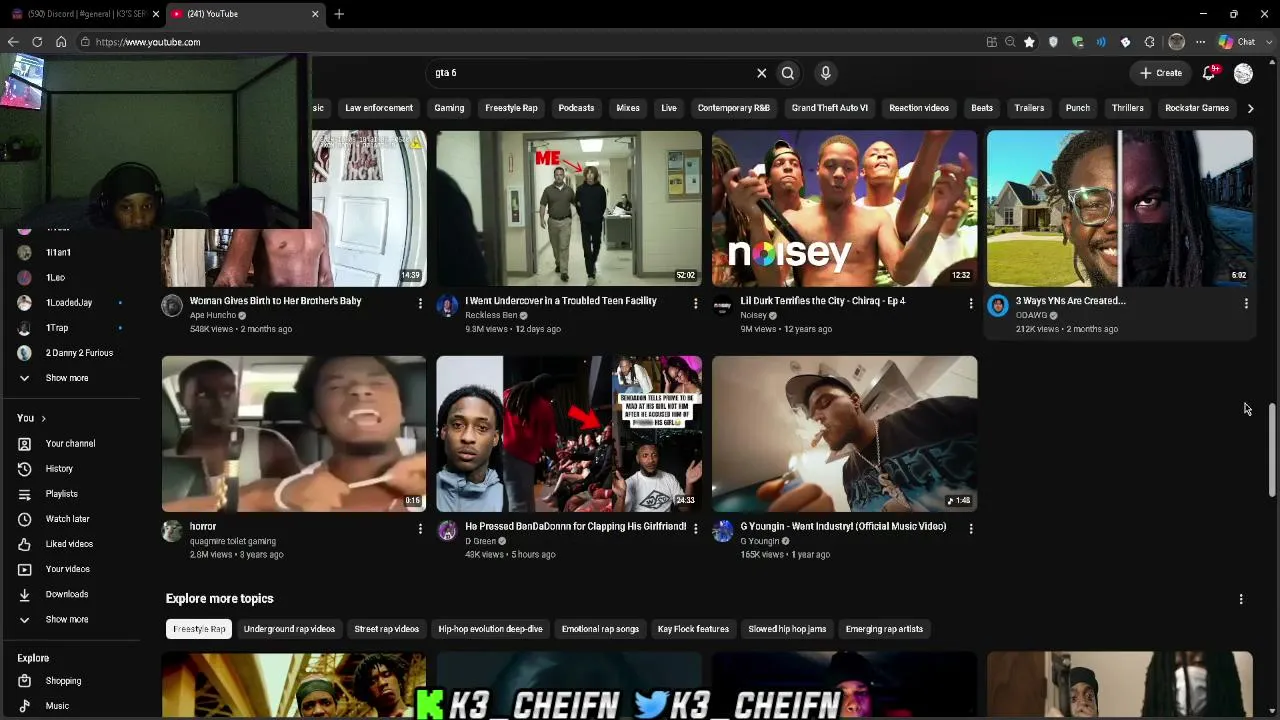Open 'Woman Gives Birth to Her Brother's Baby' title
The width and height of the screenshot is (1280, 720).
[276, 301]
